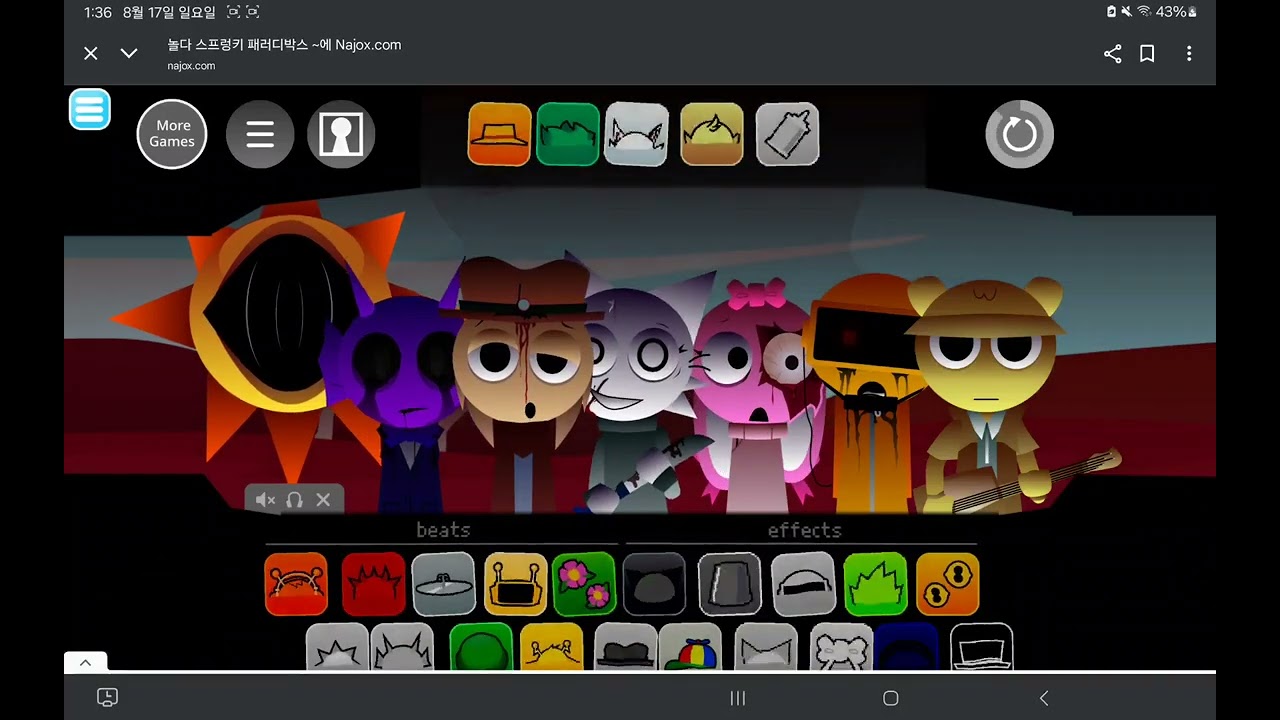The height and width of the screenshot is (720, 1280).
Task: Click the effects section label
Action: point(805,530)
